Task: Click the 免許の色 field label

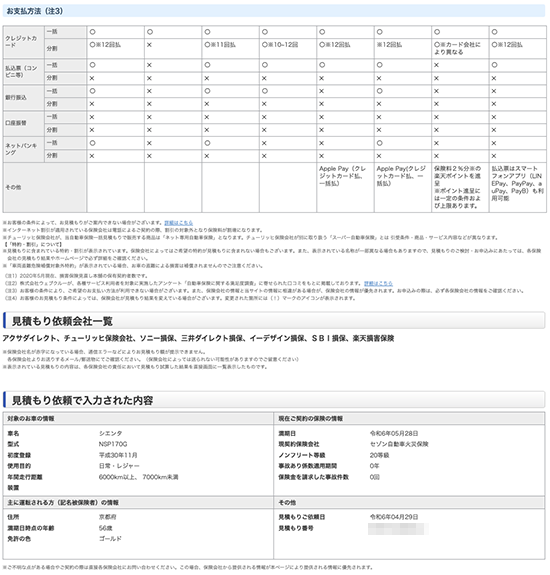Action: tap(19, 539)
